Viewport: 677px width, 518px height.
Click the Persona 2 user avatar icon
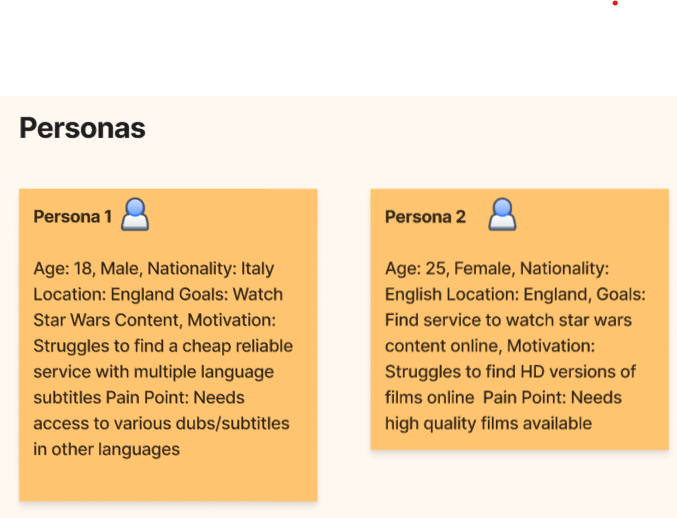[503, 215]
